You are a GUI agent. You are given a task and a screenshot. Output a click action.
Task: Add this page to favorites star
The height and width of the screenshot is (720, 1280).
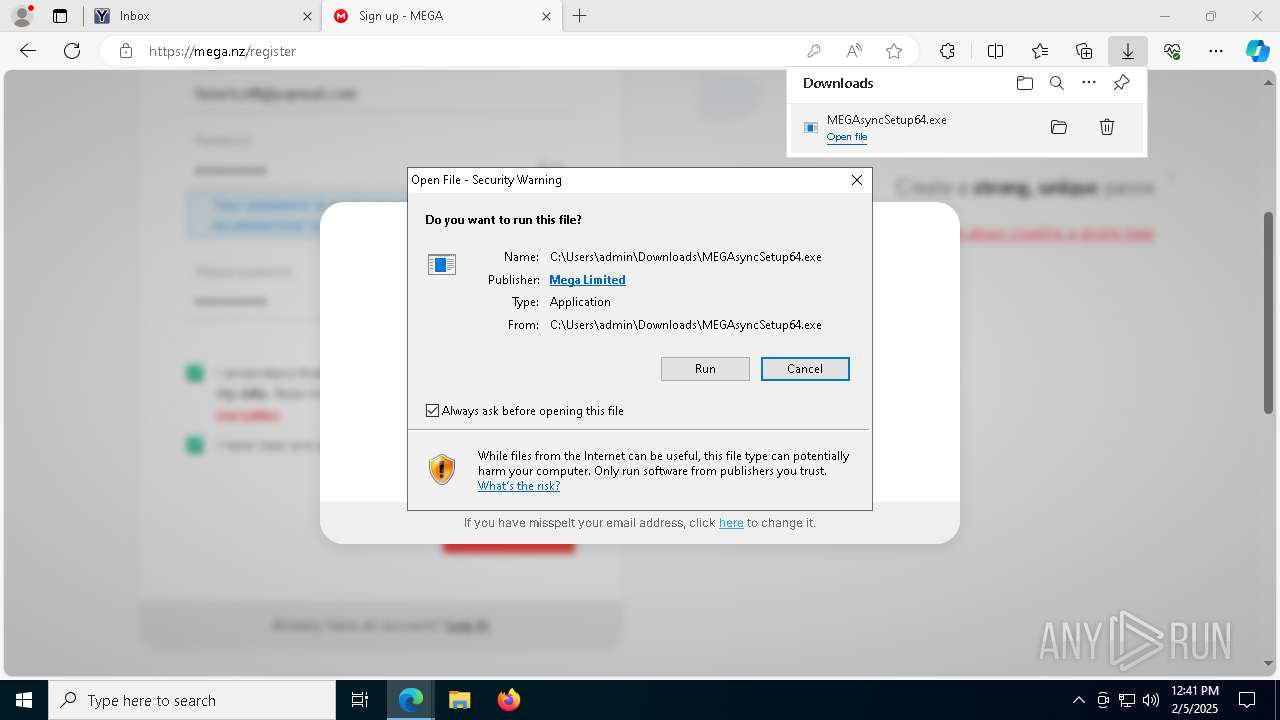click(x=894, y=51)
